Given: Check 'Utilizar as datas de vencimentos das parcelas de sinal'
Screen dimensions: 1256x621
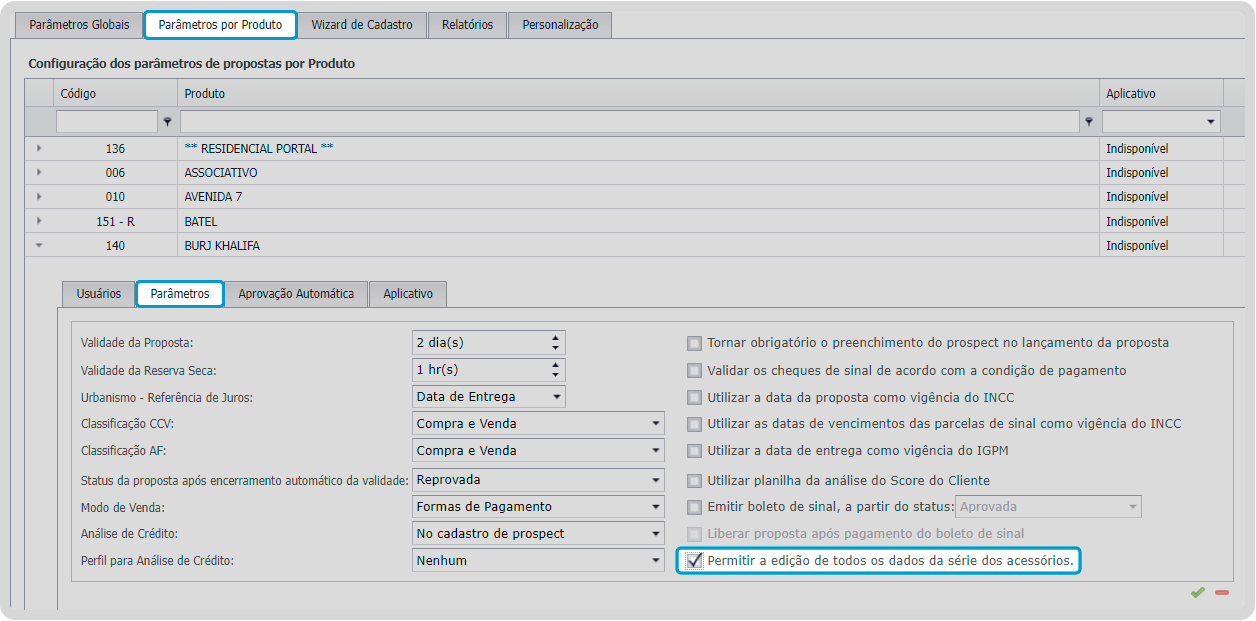Looking at the screenshot, I should (694, 424).
